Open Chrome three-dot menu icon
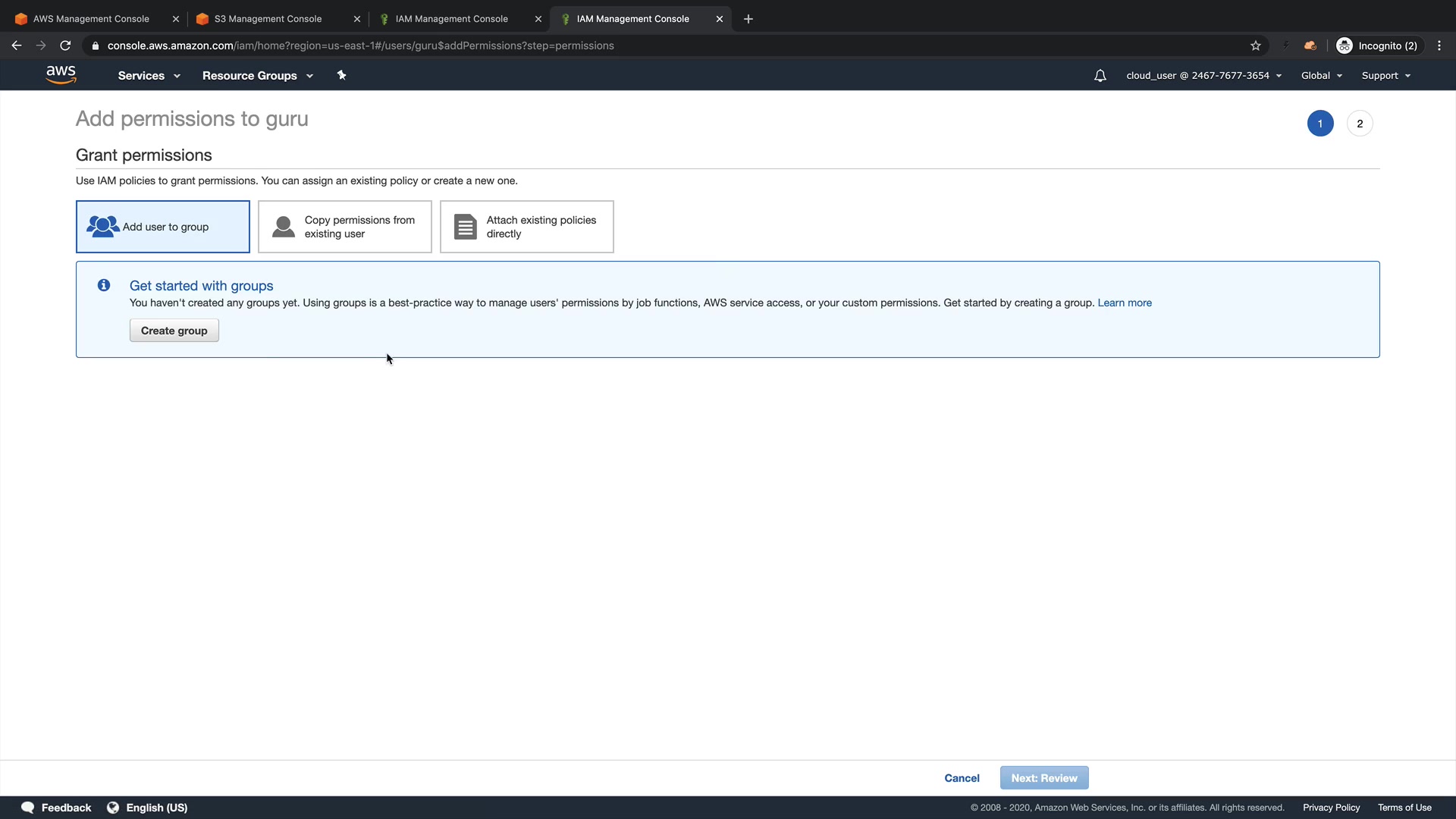The height and width of the screenshot is (819, 1456). point(1439,45)
